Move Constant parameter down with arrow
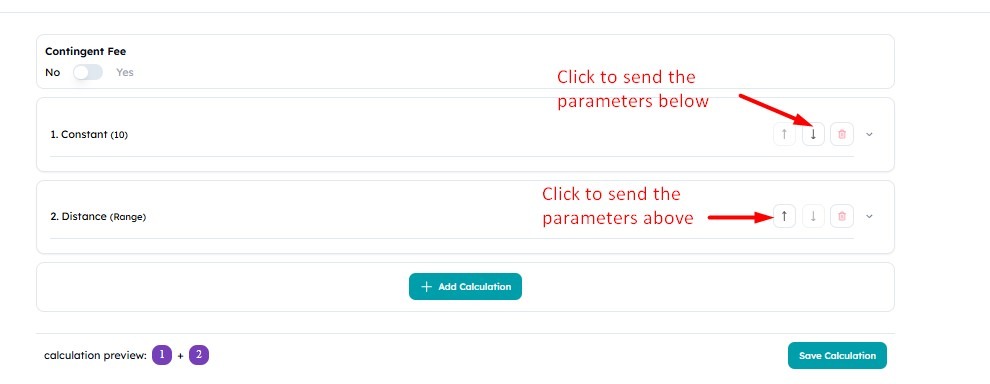This screenshot has width=990, height=384. coord(813,134)
